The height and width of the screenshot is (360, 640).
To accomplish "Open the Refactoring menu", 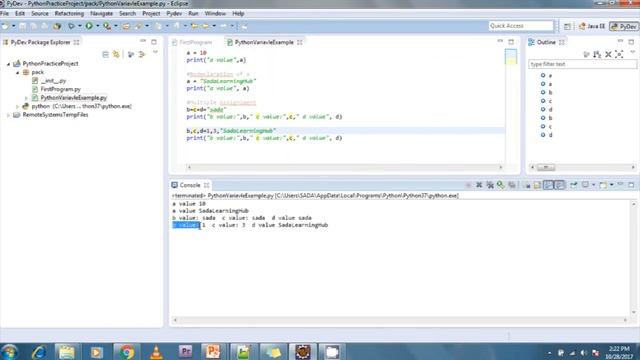I will (69, 13).
